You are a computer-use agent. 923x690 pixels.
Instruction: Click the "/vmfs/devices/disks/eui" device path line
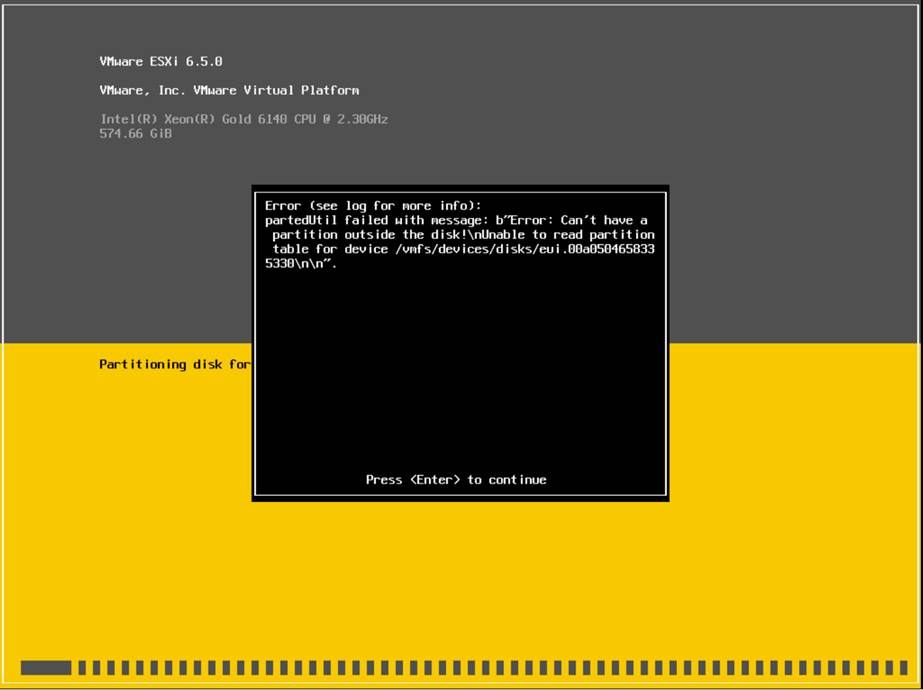click(x=463, y=249)
